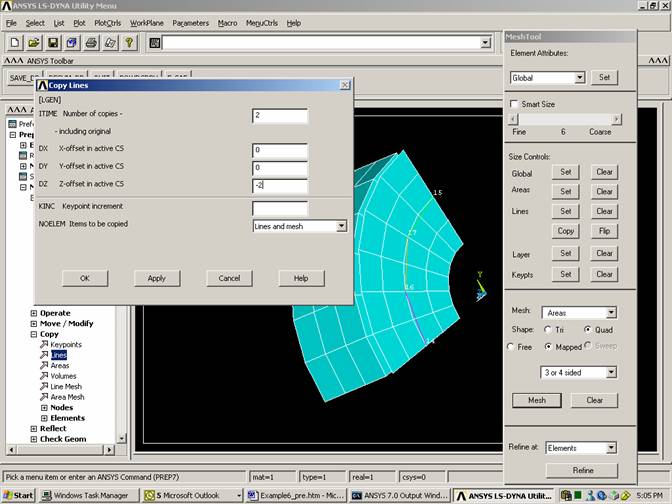672x504 pixels.
Task: Open the WorkPlane menu
Action: click(146, 22)
